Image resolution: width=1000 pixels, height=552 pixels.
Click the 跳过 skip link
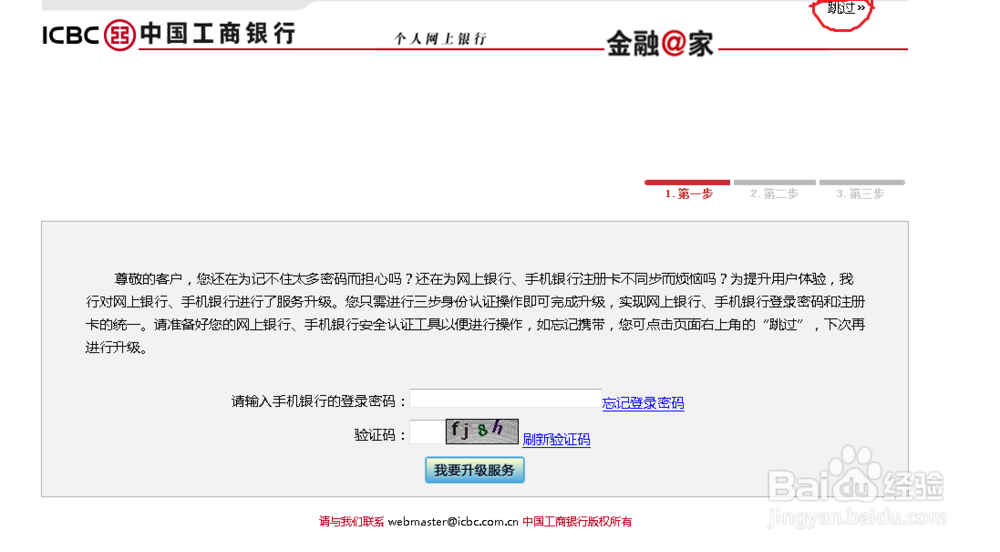[846, 8]
